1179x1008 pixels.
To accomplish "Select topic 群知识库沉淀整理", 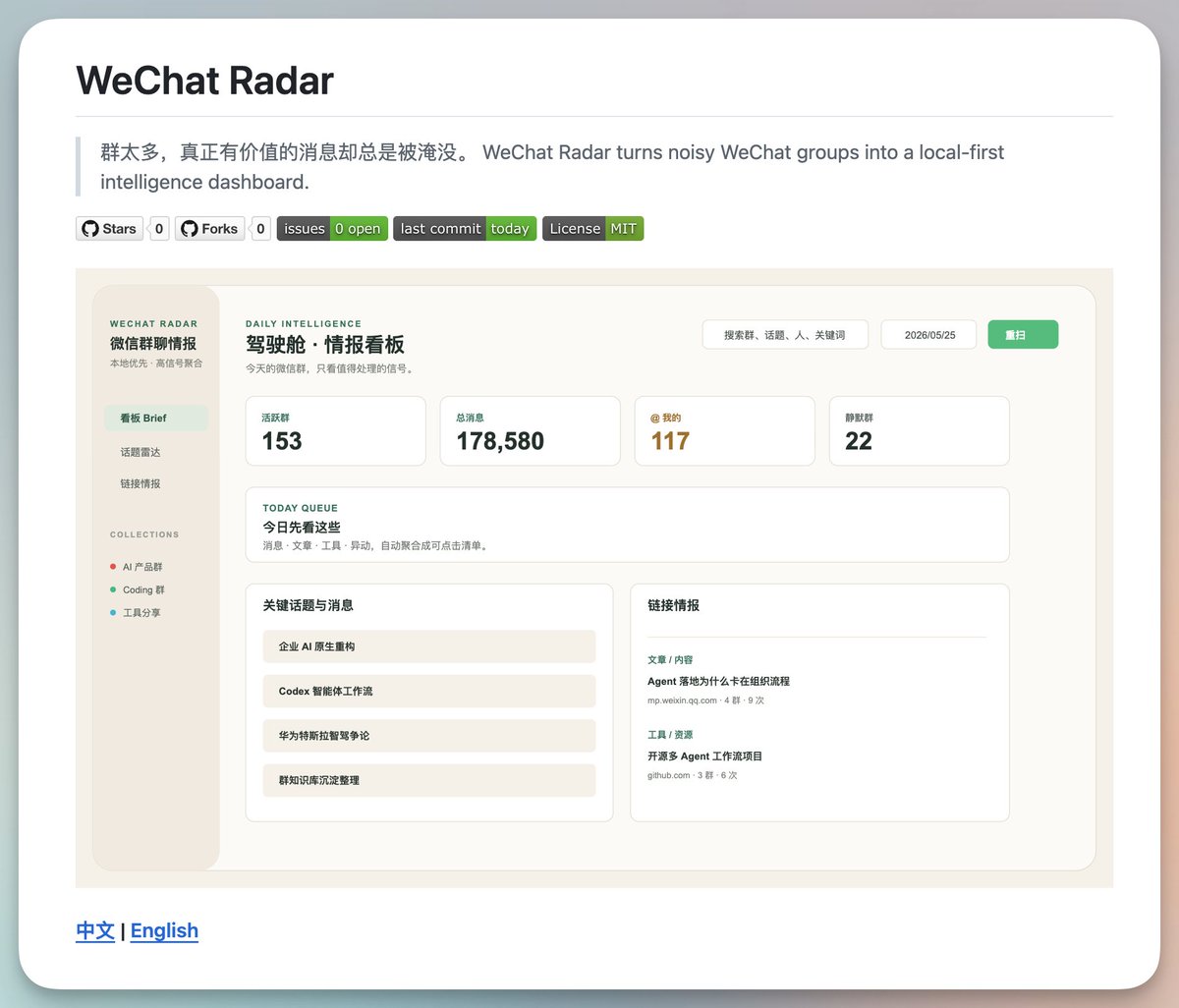I will tap(429, 780).
